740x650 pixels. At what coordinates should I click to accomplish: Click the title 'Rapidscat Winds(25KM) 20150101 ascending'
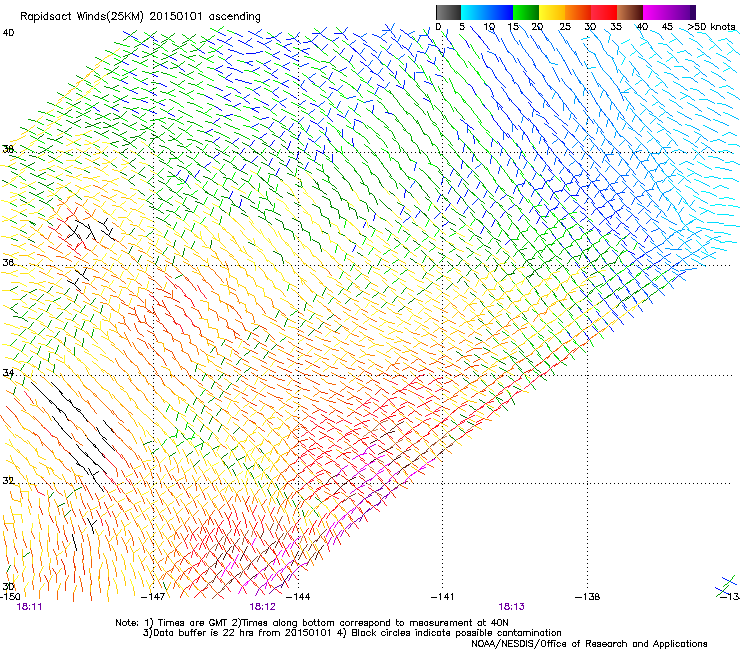click(140, 17)
